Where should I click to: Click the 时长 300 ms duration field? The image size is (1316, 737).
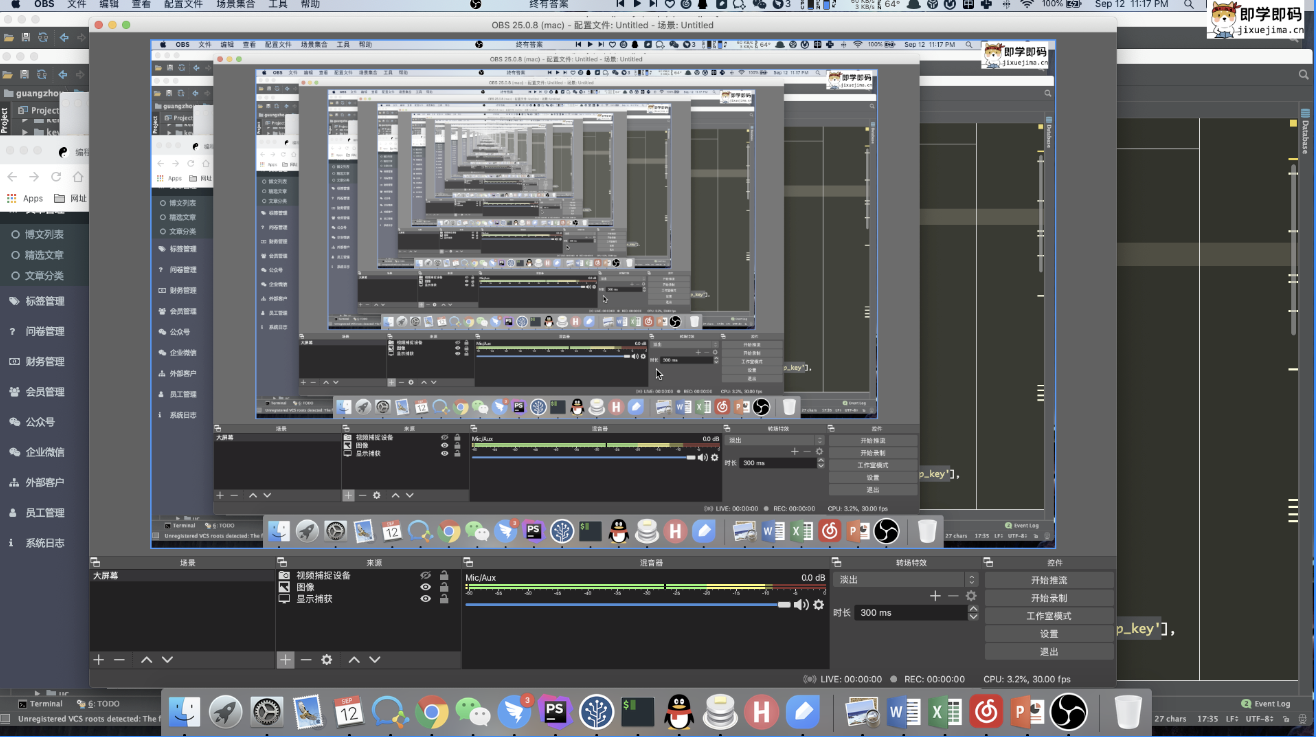(x=911, y=613)
